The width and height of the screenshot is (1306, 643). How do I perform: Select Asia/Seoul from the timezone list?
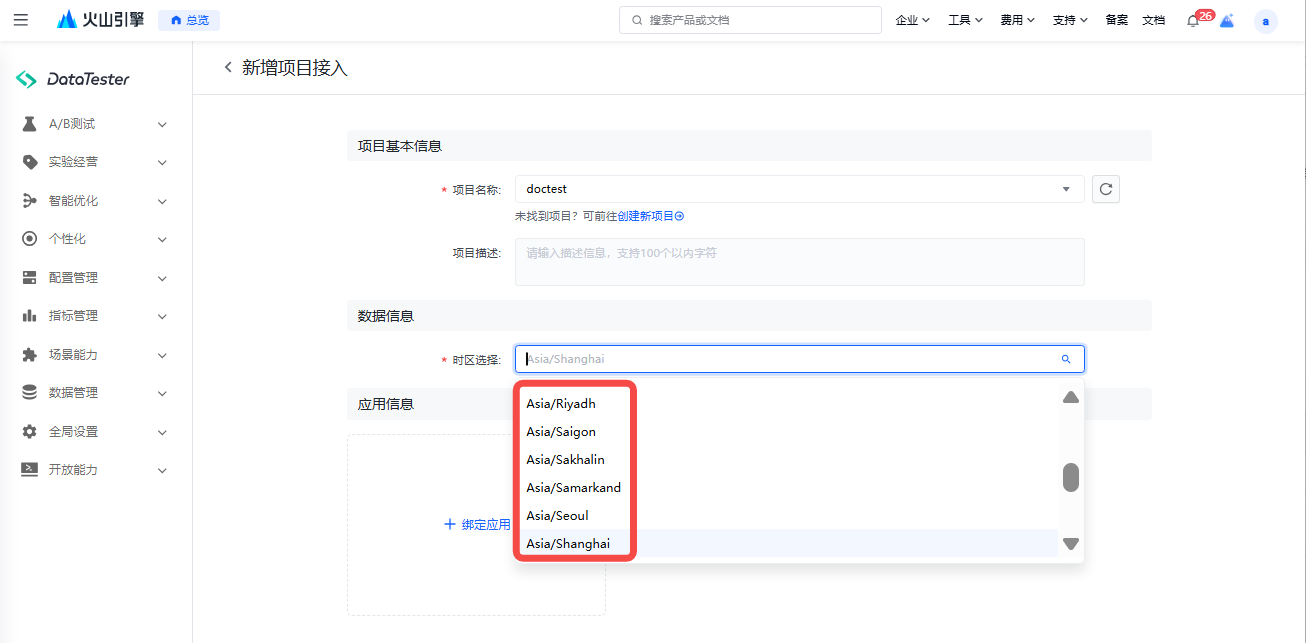click(x=558, y=516)
